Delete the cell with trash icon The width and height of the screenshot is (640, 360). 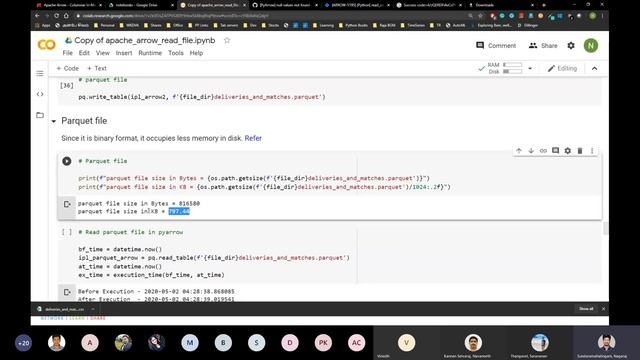coord(580,151)
